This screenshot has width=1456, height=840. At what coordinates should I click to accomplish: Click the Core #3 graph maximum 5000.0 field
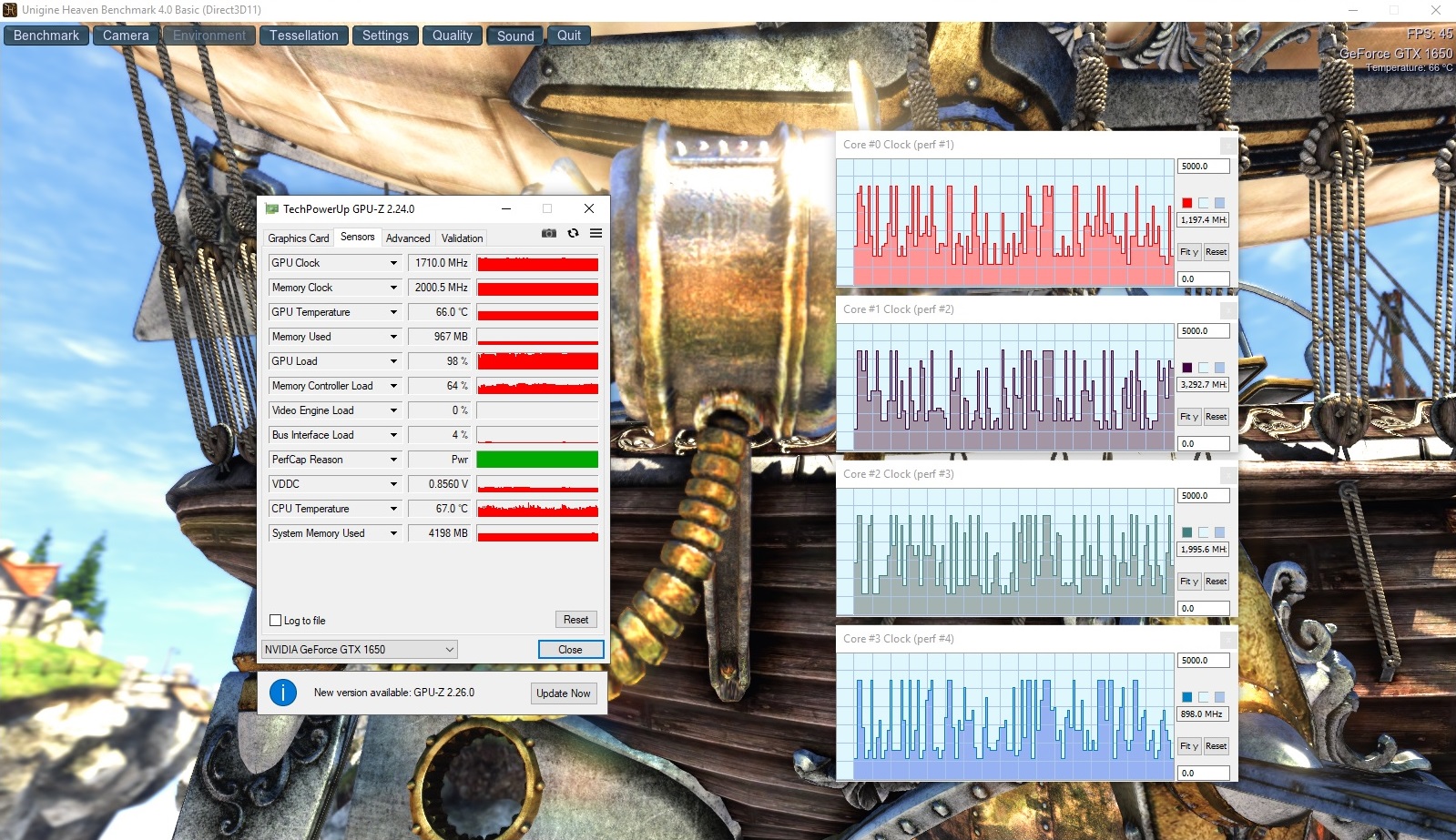(x=1204, y=661)
